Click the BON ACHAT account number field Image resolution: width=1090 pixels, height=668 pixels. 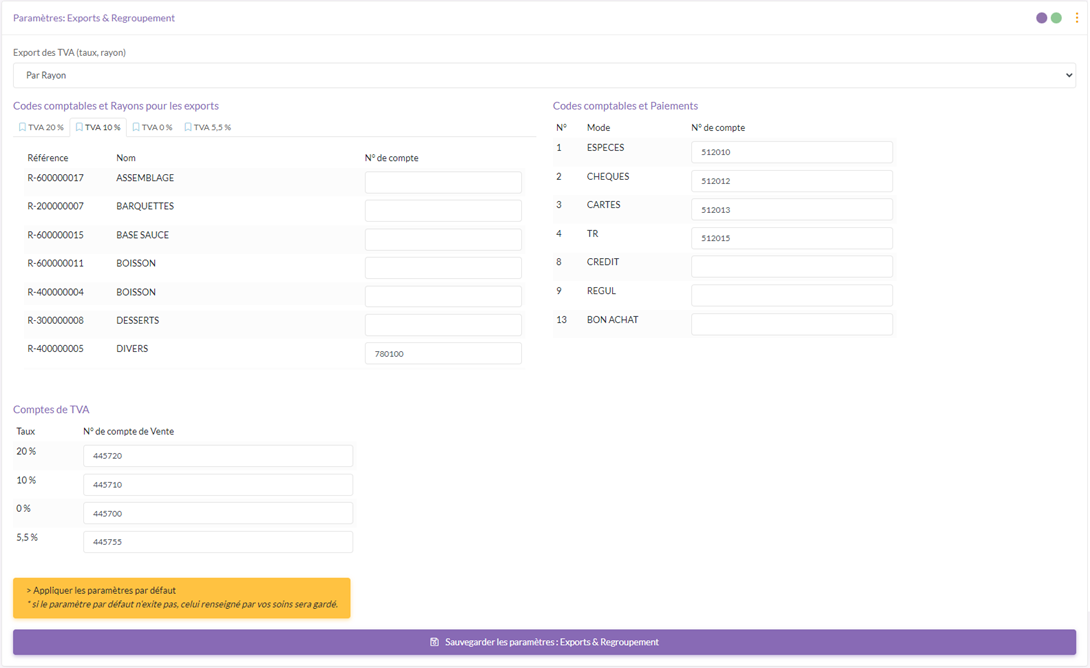[791, 325]
